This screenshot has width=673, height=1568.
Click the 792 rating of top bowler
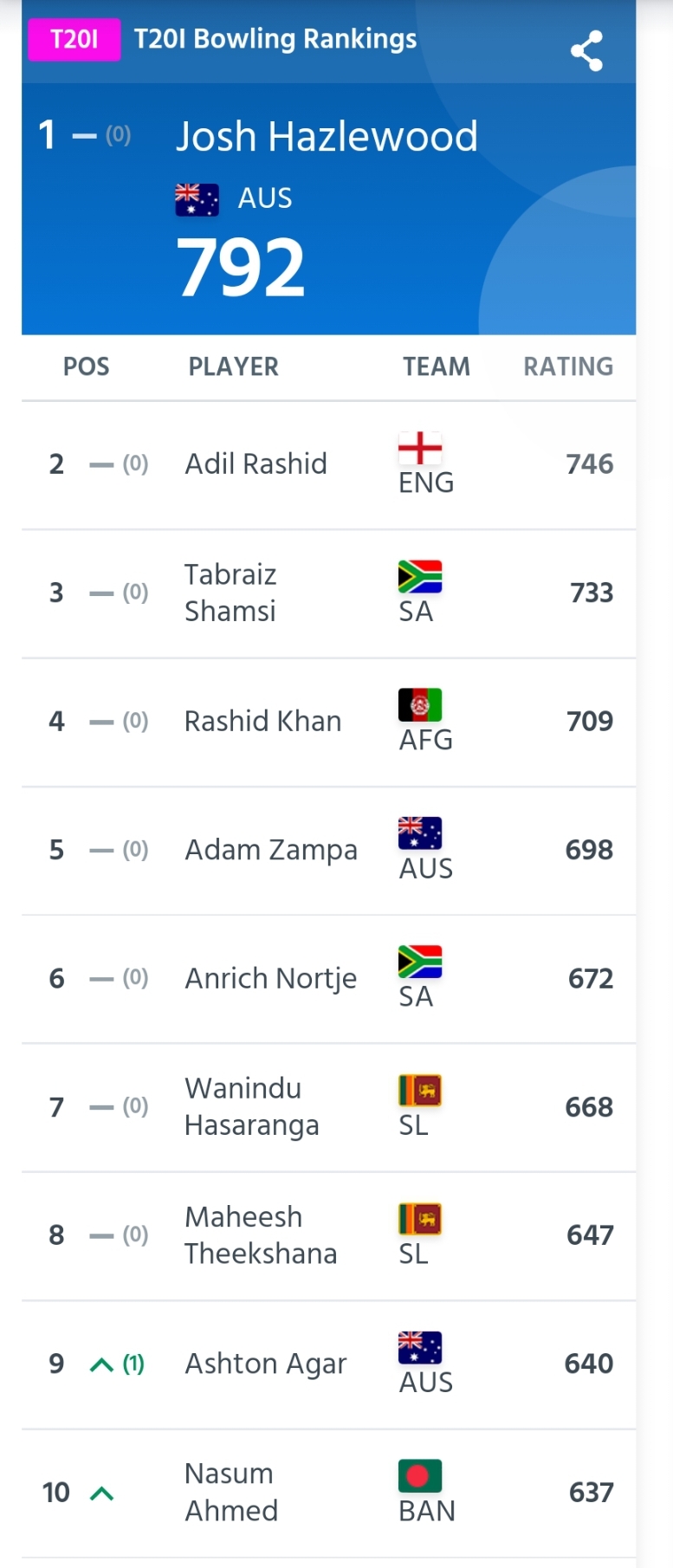(242, 269)
